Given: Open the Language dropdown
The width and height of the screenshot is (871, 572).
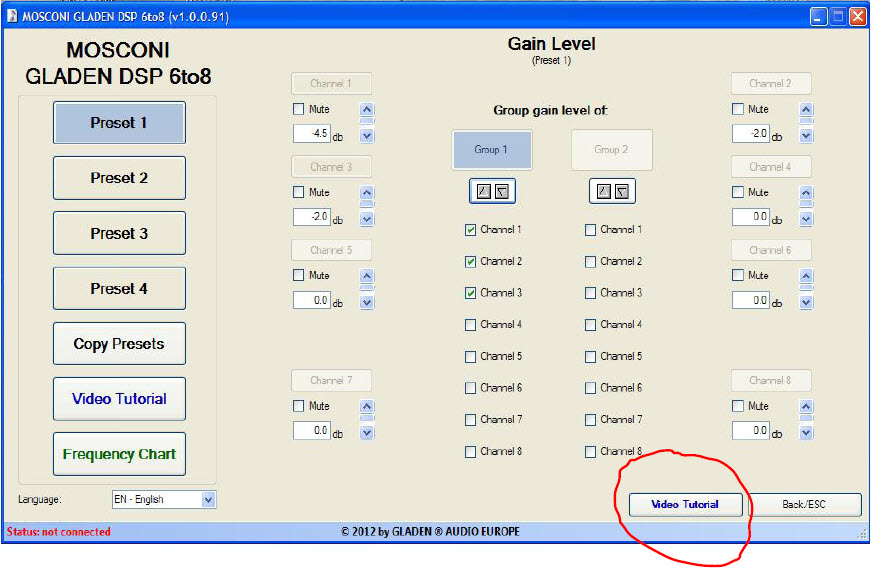Looking at the screenshot, I should point(208,500).
